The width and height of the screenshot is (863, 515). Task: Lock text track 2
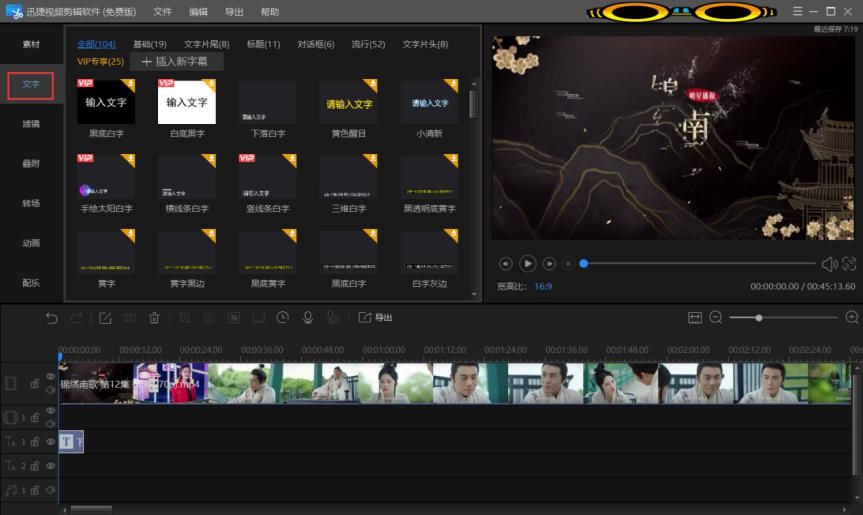pyautogui.click(x=35, y=466)
